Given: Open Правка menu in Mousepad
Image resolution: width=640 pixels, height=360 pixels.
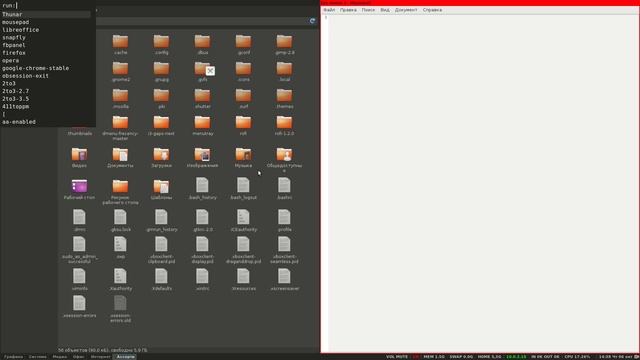Looking at the screenshot, I should pyautogui.click(x=348, y=10).
